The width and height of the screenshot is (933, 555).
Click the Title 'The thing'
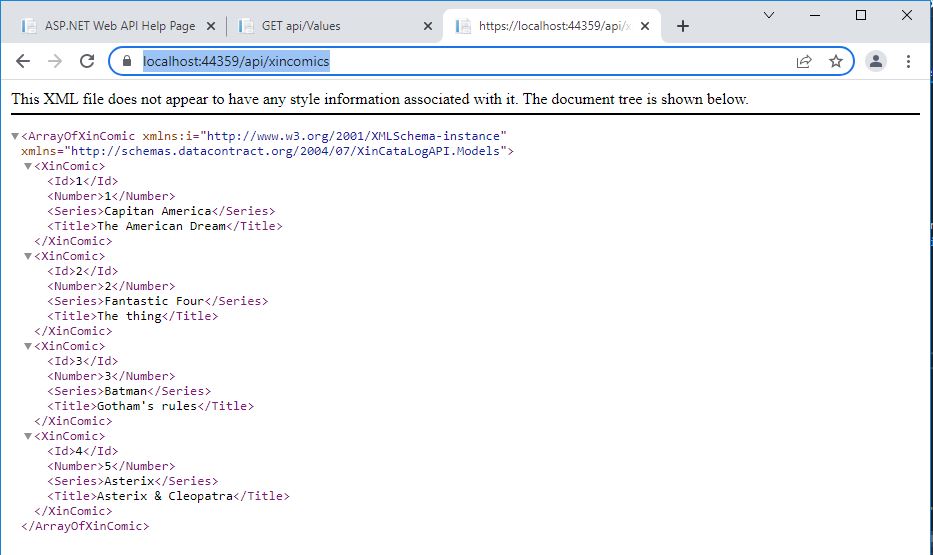(129, 316)
